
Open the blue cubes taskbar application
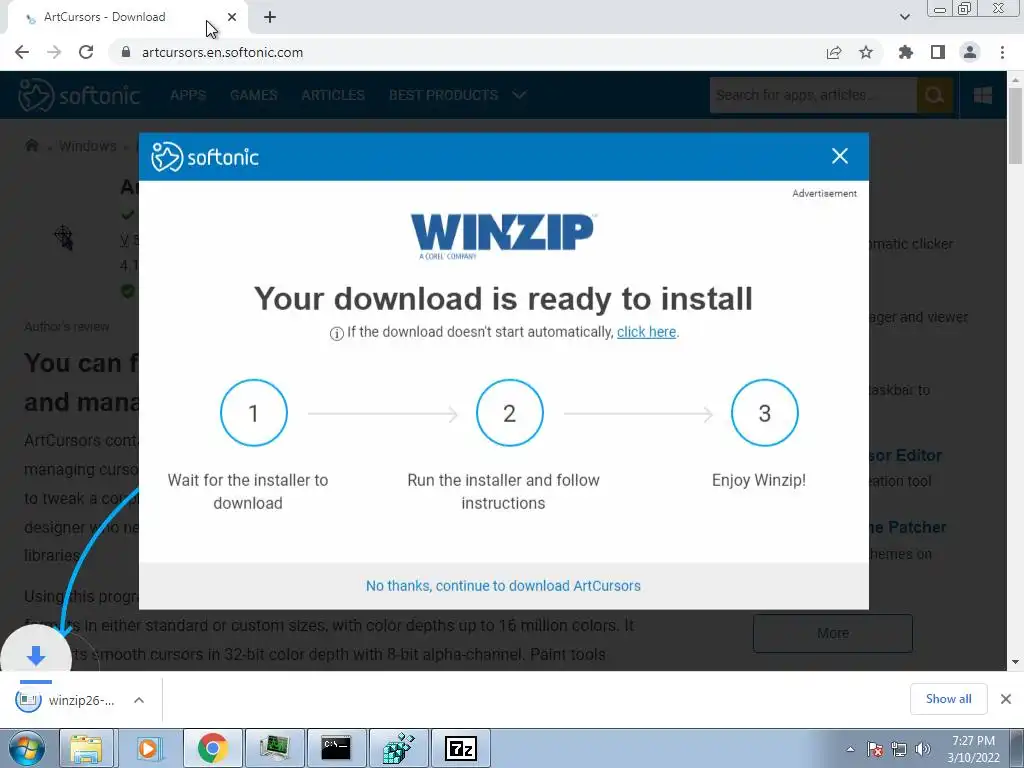[398, 748]
